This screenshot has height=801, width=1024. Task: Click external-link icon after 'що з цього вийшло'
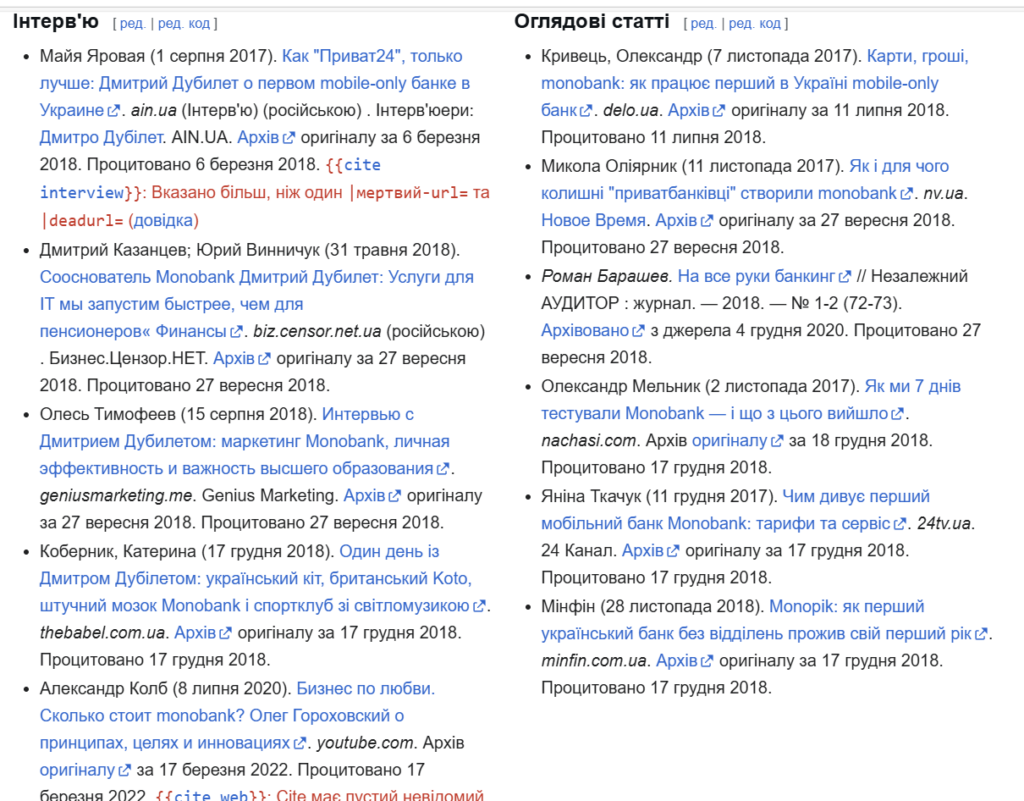coord(898,415)
